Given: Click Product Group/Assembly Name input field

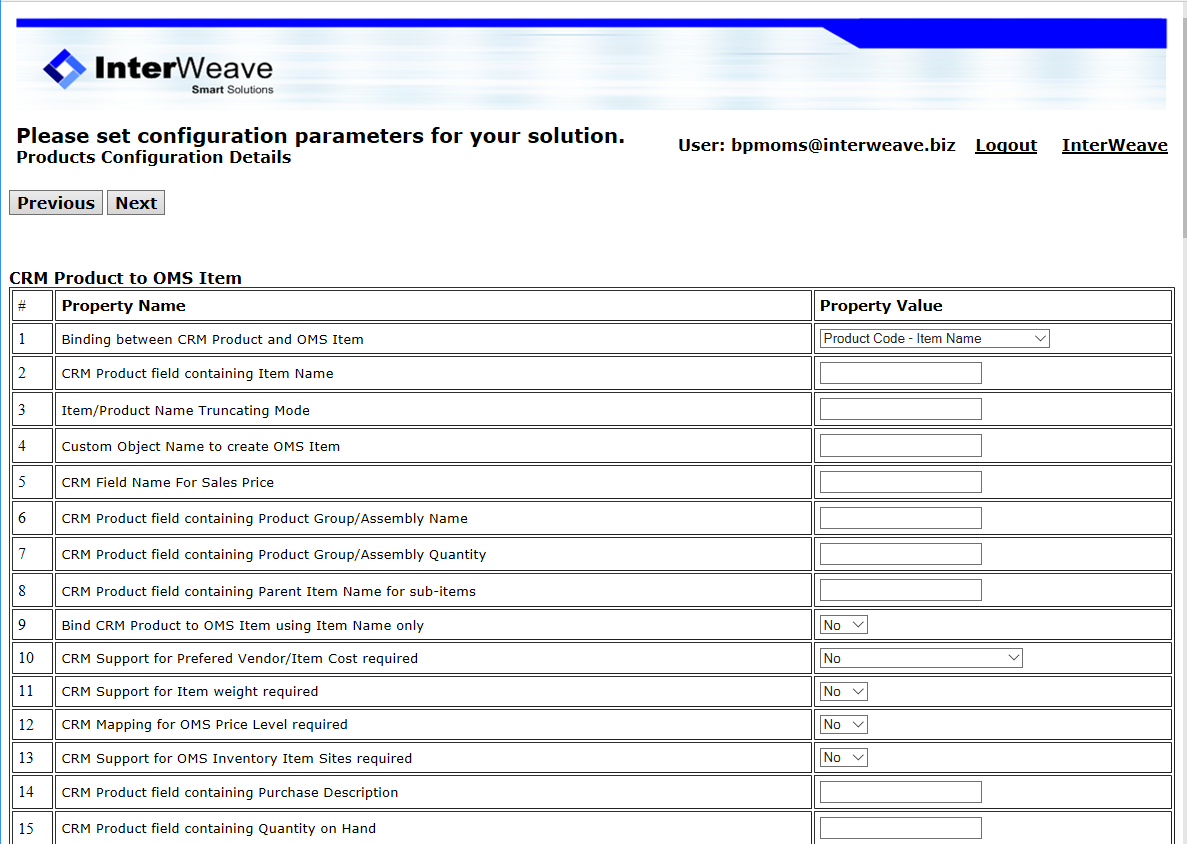Looking at the screenshot, I should click(x=900, y=518).
